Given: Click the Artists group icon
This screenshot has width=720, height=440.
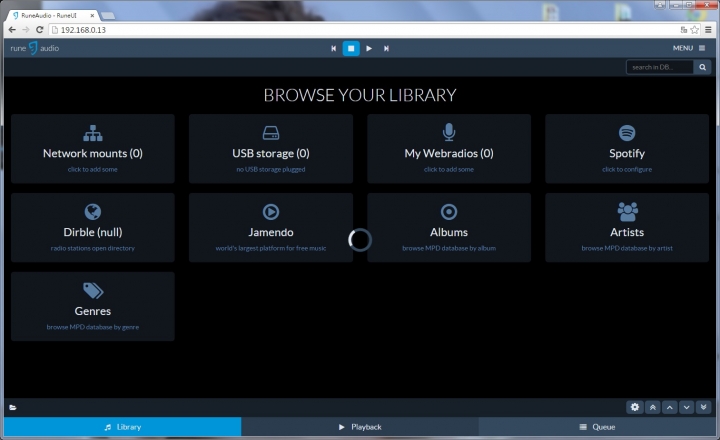Looking at the screenshot, I should tap(627, 212).
